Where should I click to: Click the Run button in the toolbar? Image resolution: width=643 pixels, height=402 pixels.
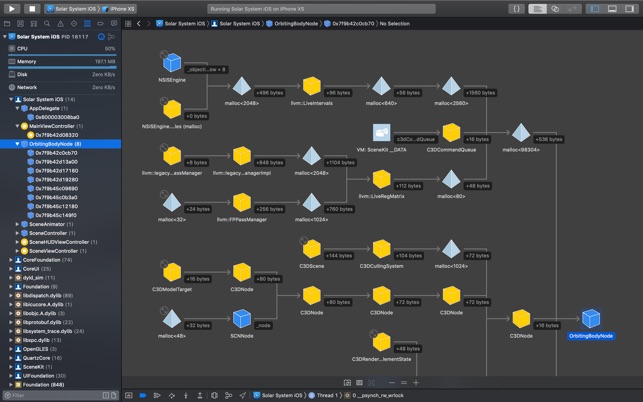13,8
